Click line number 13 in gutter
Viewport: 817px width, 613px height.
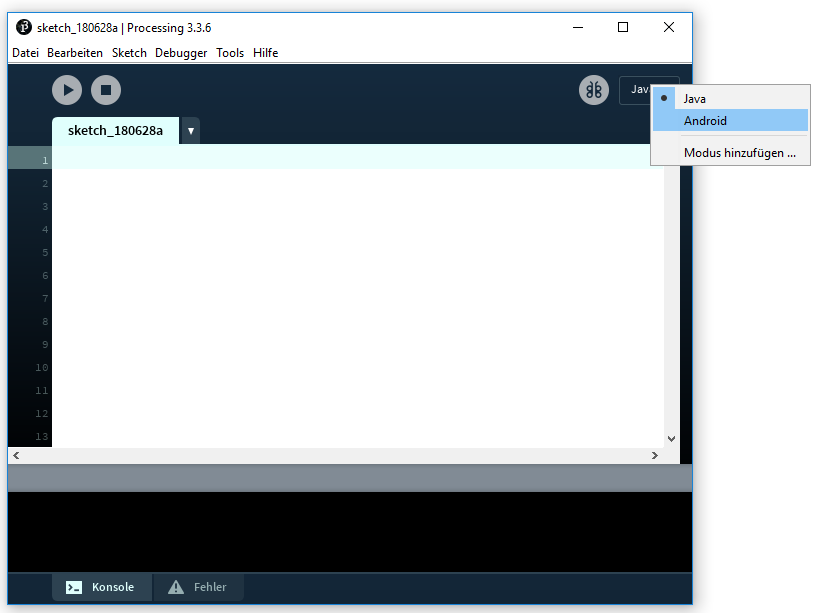42,436
